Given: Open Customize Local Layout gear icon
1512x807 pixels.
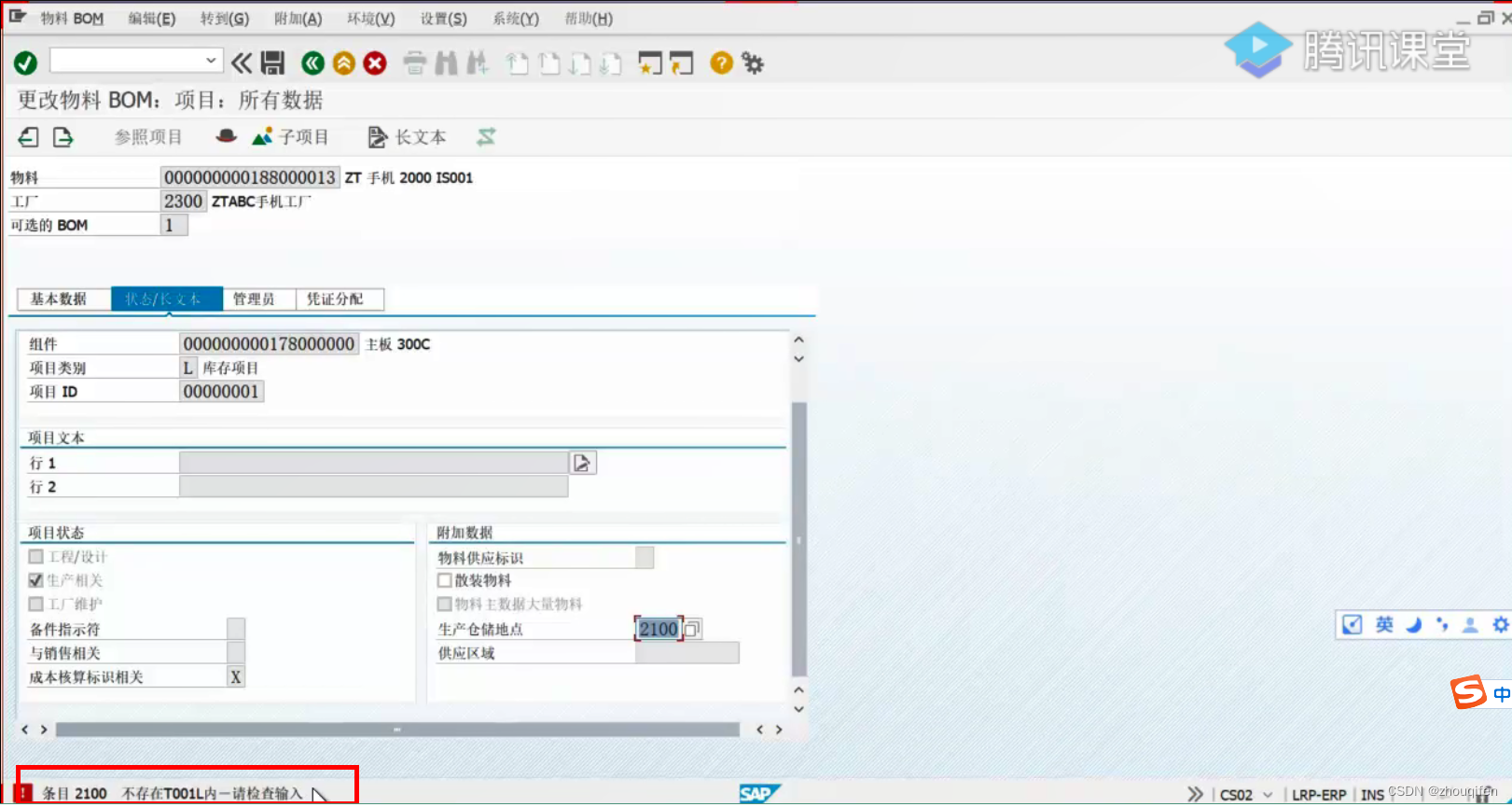Looking at the screenshot, I should coord(753,63).
